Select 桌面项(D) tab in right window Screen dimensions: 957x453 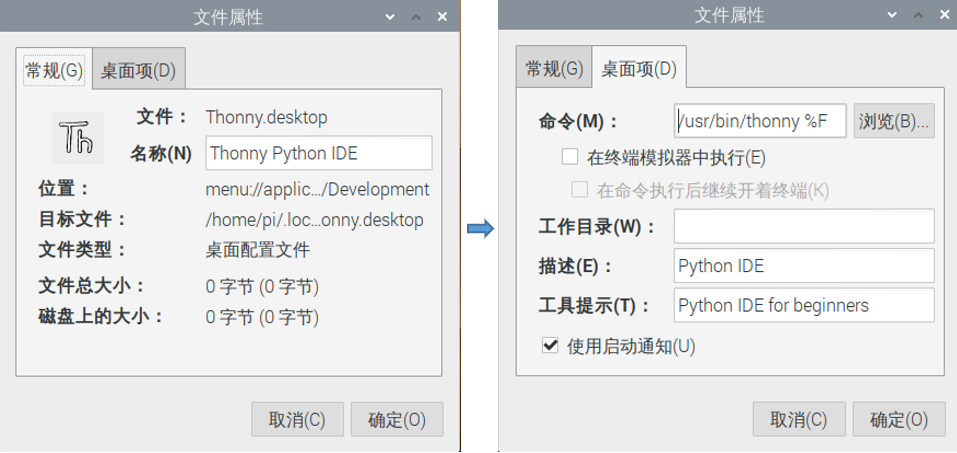click(x=639, y=69)
